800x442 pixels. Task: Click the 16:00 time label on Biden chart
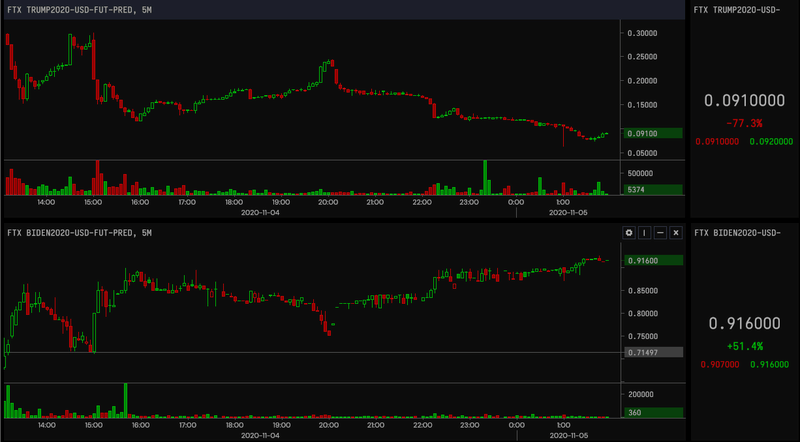(x=140, y=425)
